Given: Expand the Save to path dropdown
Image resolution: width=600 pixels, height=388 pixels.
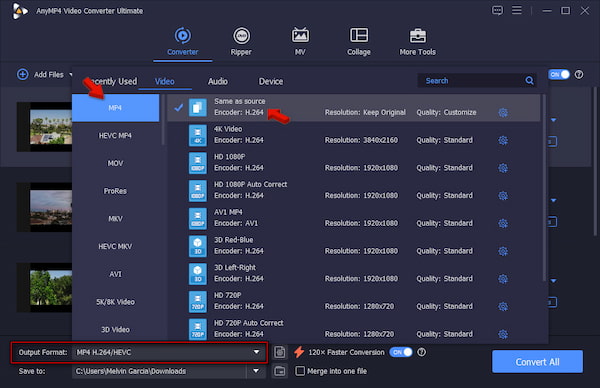Looking at the screenshot, I should click(x=256, y=371).
